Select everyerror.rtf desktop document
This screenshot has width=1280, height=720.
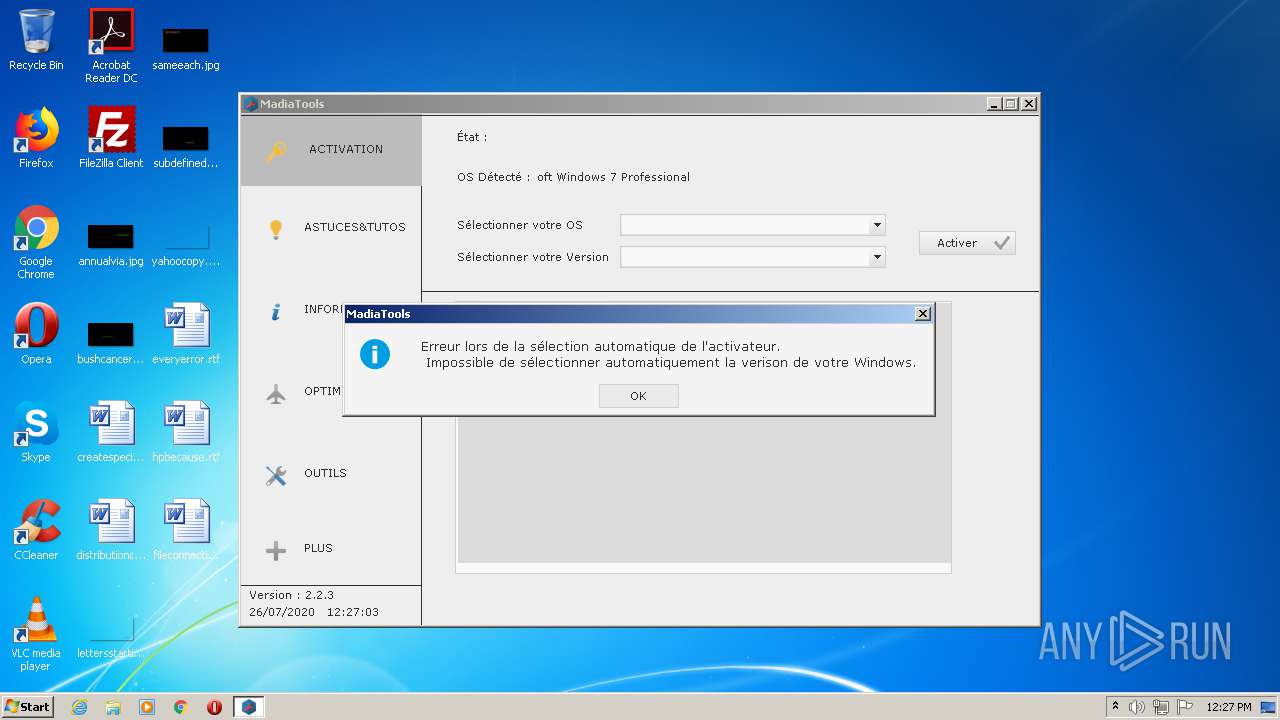186,334
